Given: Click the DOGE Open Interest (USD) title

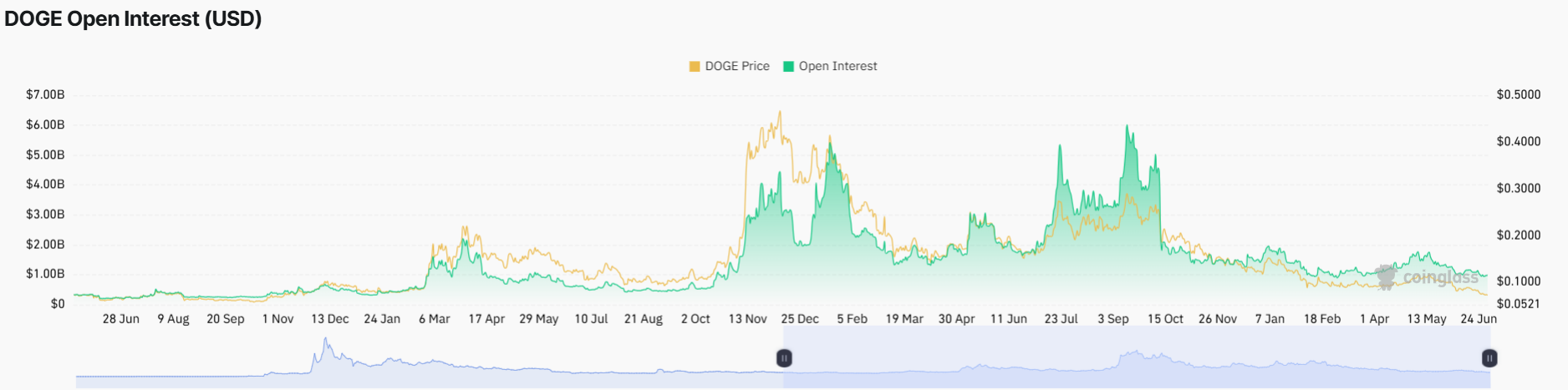Looking at the screenshot, I should point(133,18).
